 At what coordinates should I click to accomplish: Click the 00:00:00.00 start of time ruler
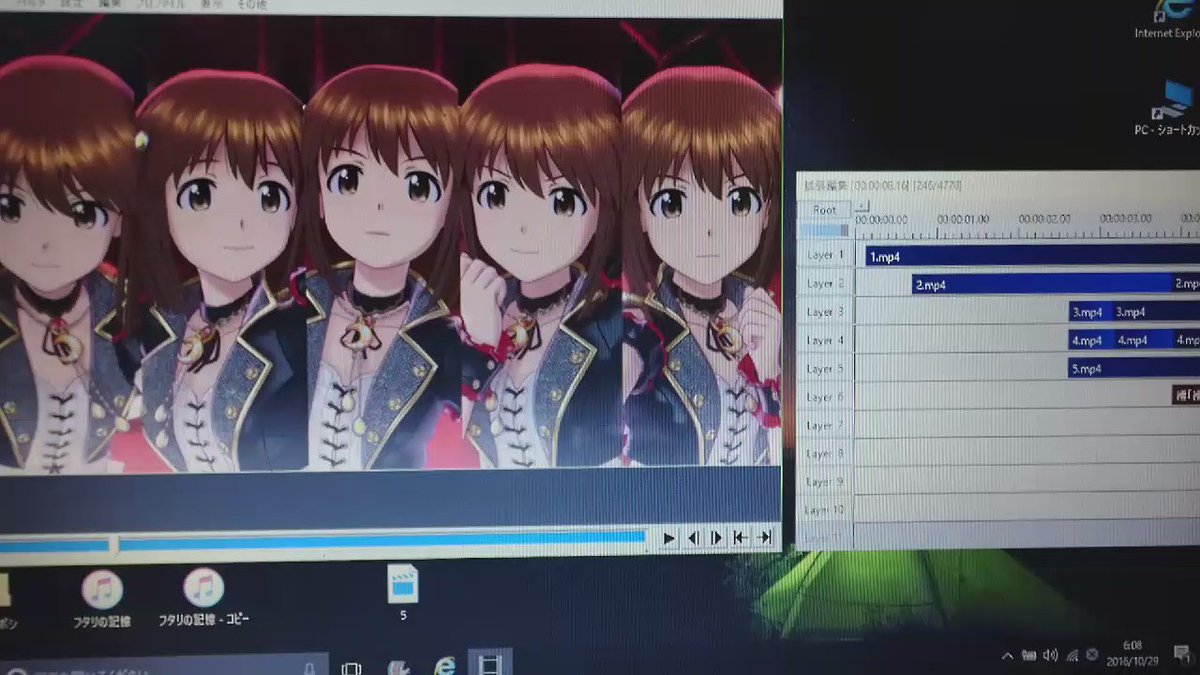(882, 220)
